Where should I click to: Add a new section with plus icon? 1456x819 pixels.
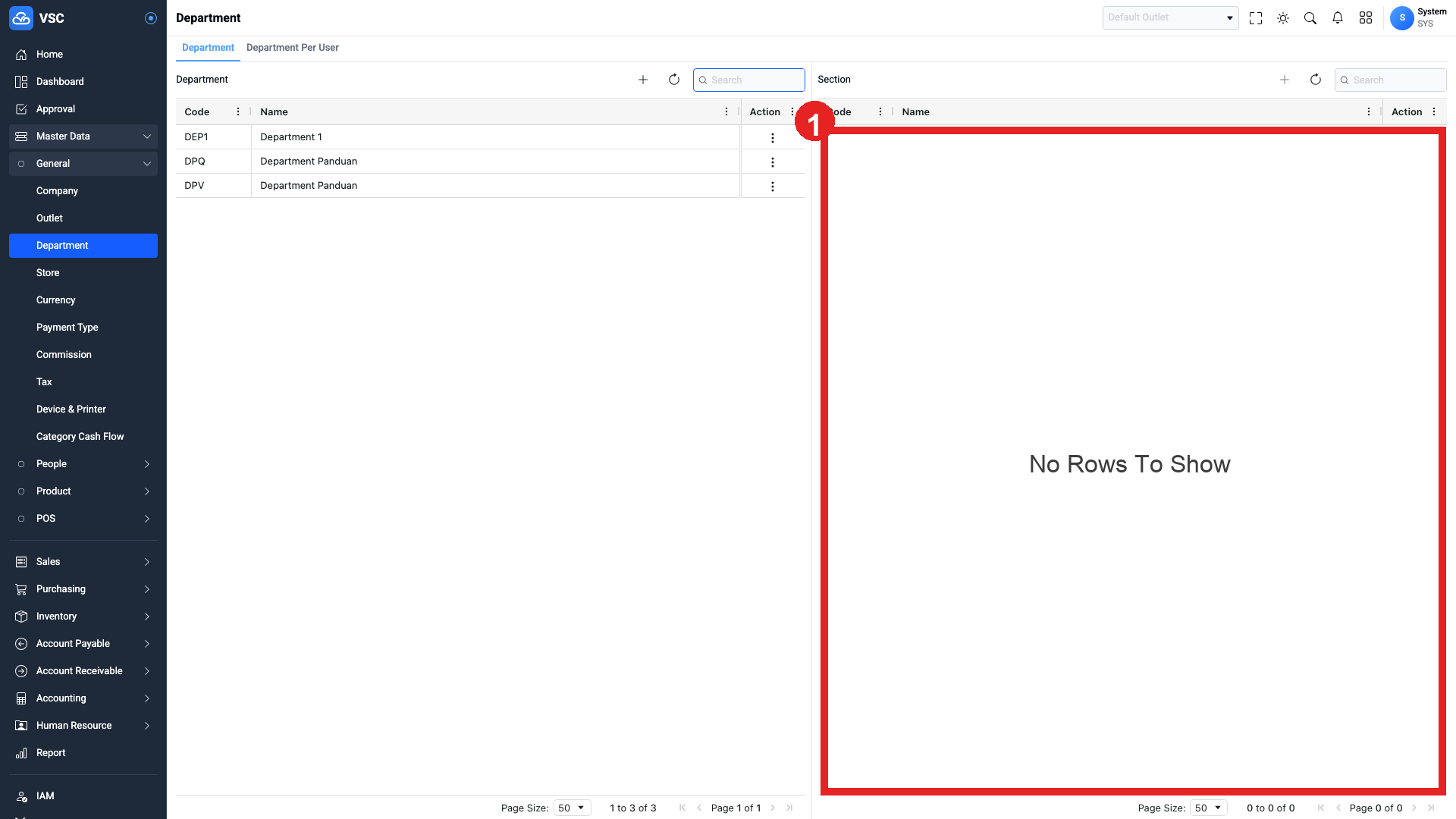(x=1285, y=80)
